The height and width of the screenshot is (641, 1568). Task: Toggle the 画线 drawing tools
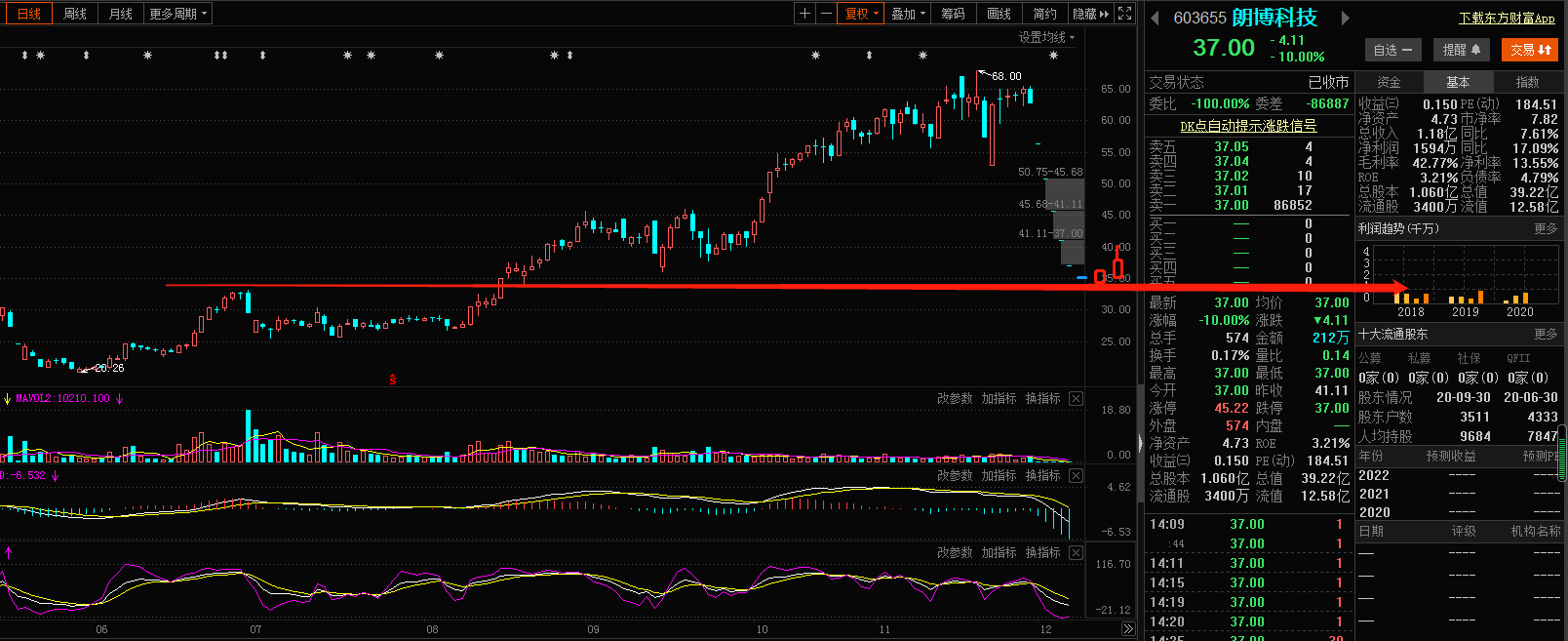[999, 14]
